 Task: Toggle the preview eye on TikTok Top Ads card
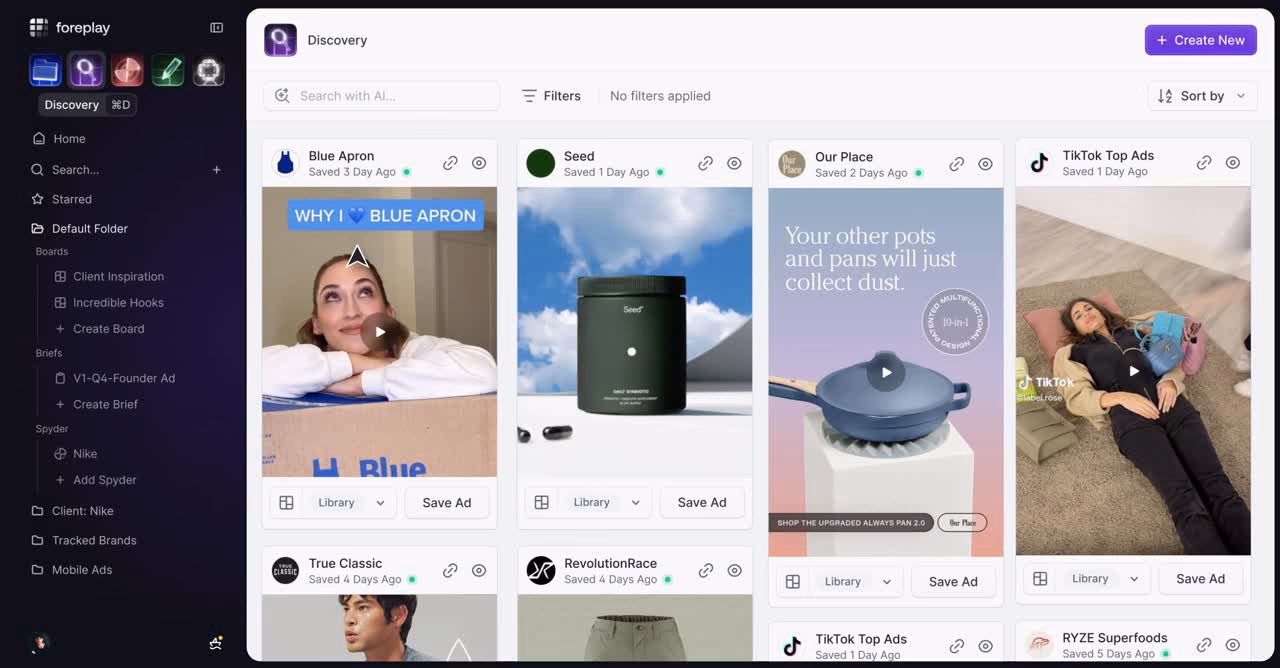coord(1232,162)
